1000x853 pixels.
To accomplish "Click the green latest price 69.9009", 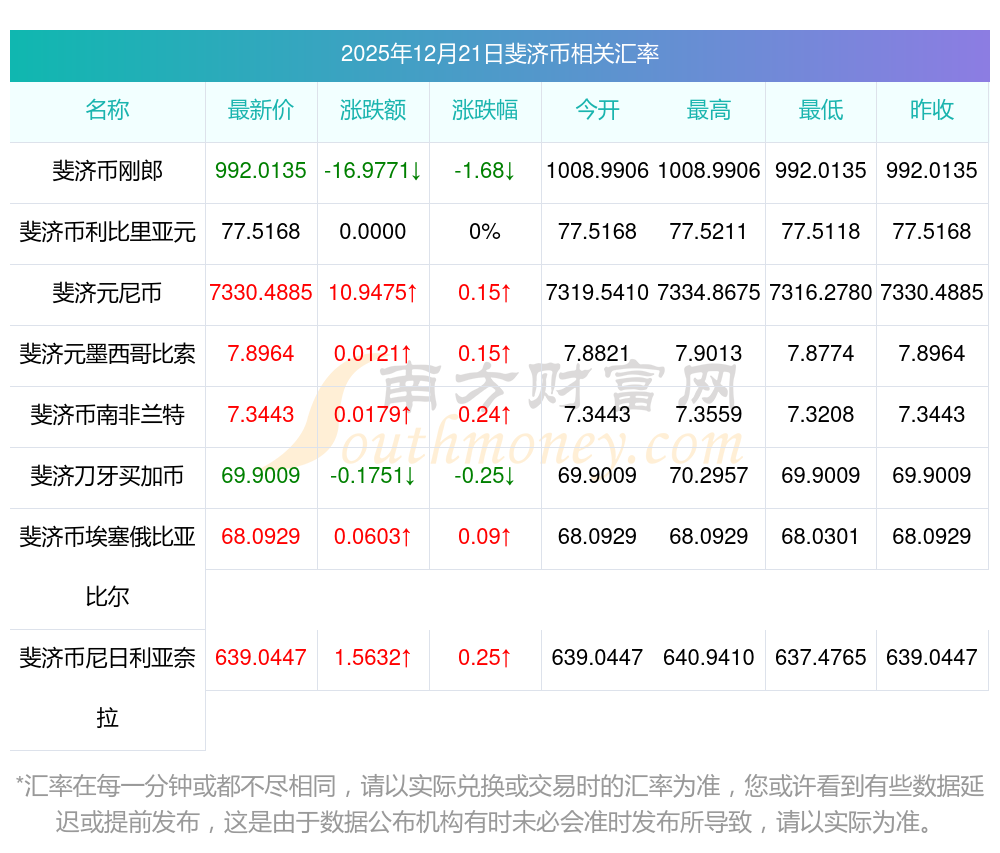I will (261, 476).
